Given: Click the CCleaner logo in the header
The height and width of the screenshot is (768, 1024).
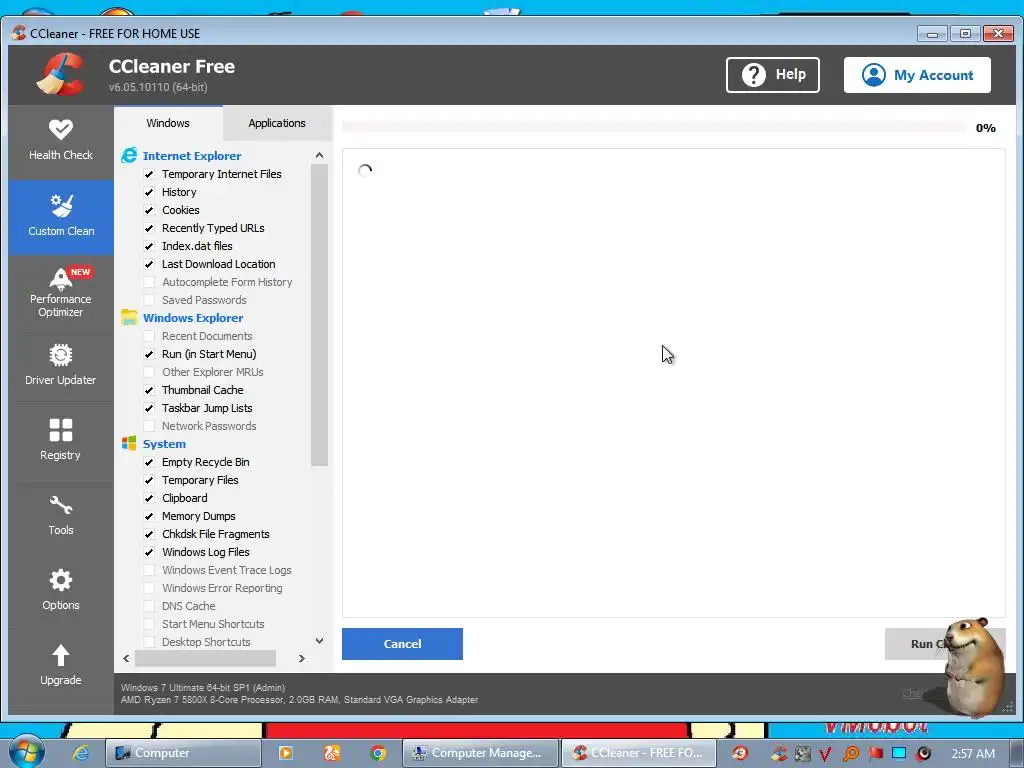Looking at the screenshot, I should pyautogui.click(x=61, y=74).
